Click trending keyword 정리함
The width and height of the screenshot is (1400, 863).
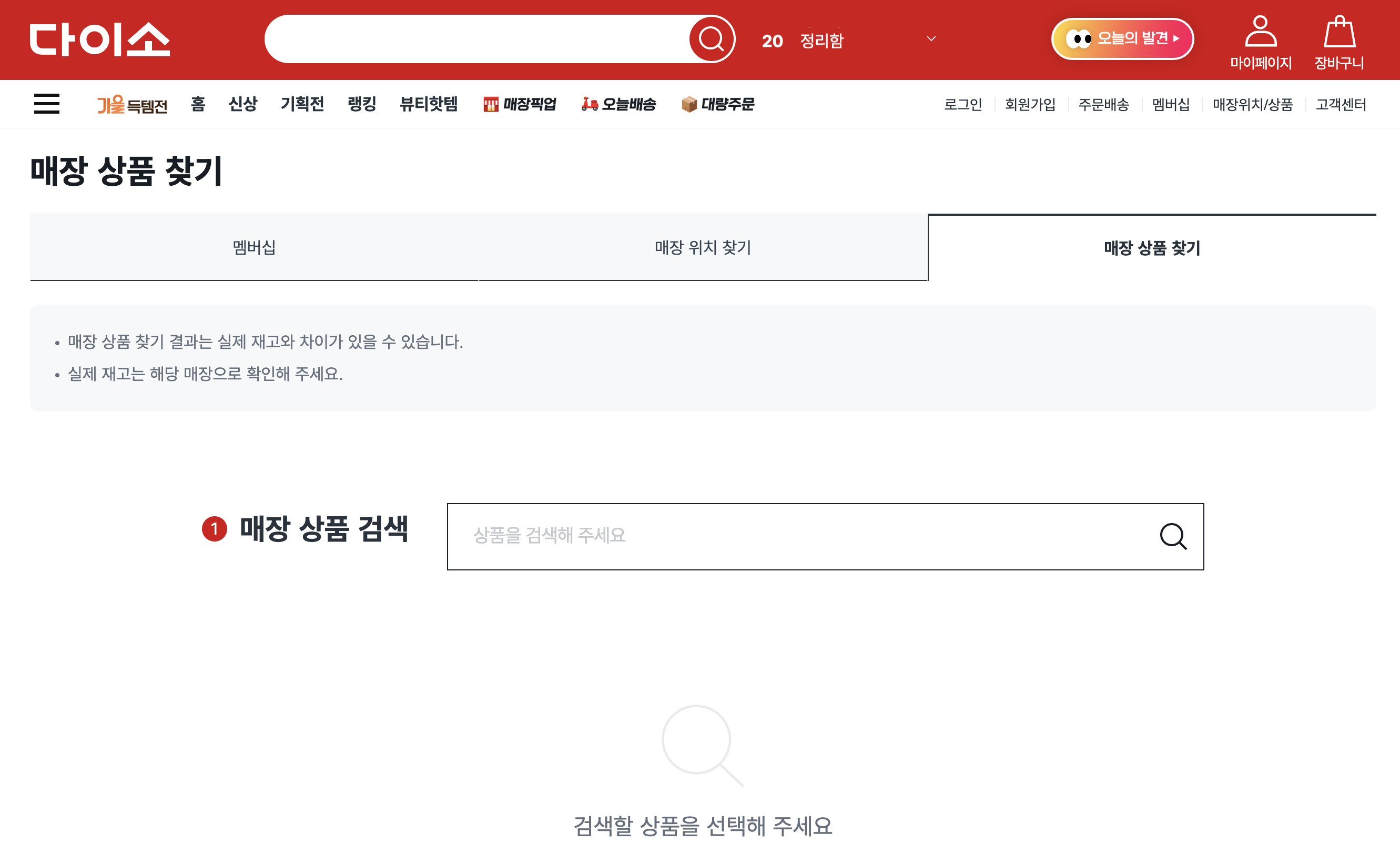pos(821,41)
